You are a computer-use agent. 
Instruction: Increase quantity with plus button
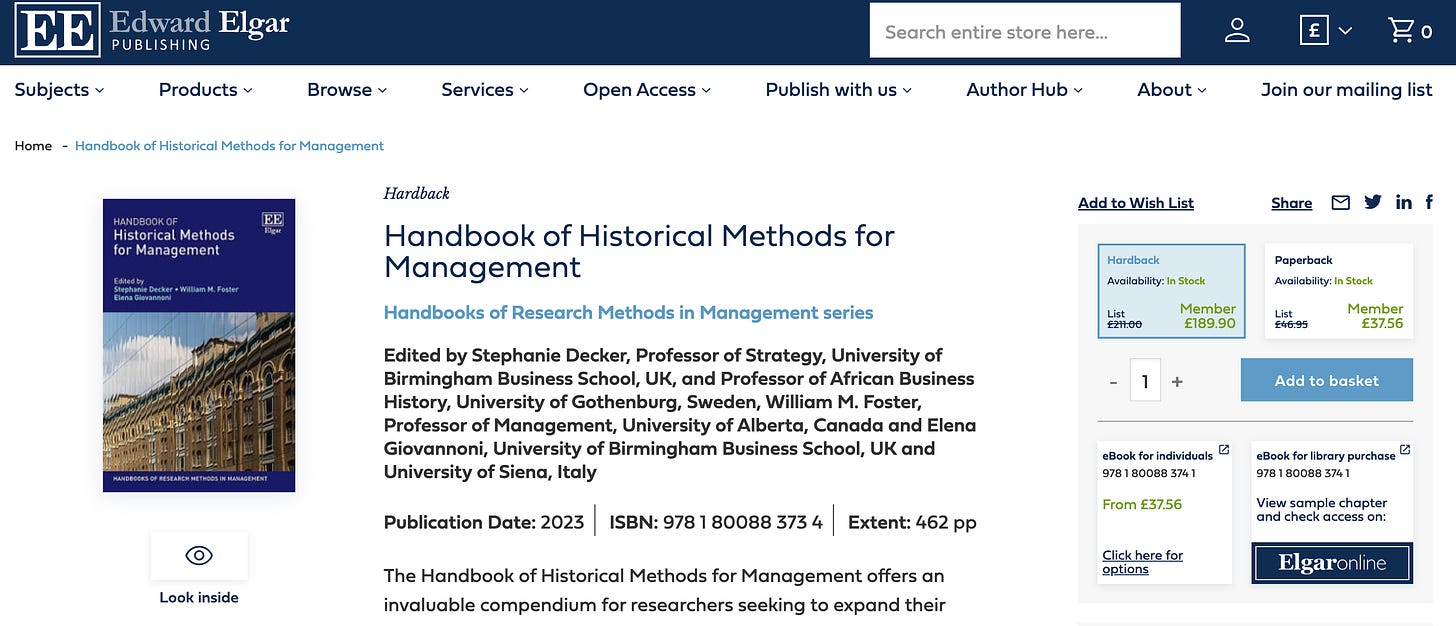pos(1177,381)
